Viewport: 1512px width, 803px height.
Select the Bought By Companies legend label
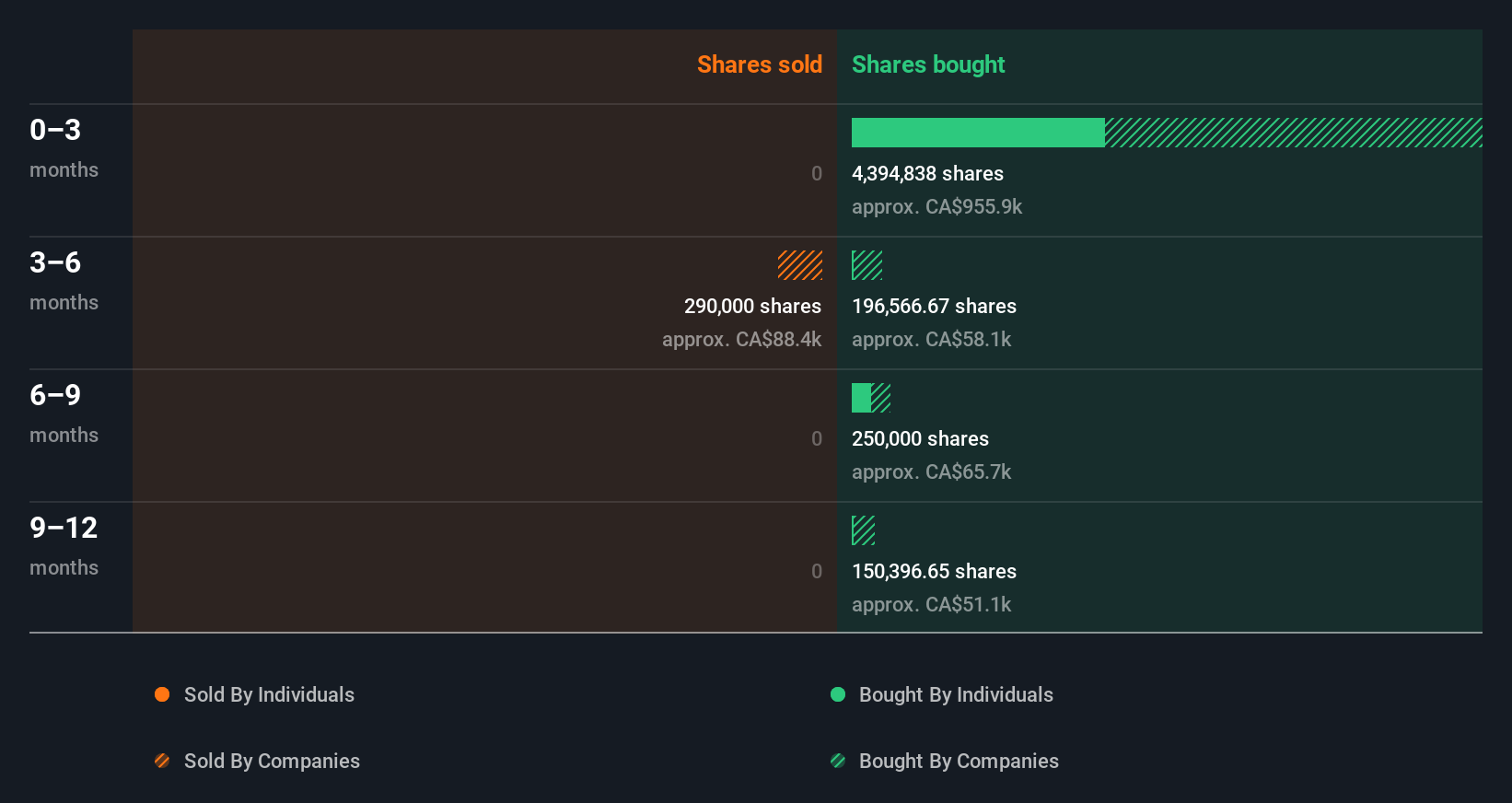point(959,761)
